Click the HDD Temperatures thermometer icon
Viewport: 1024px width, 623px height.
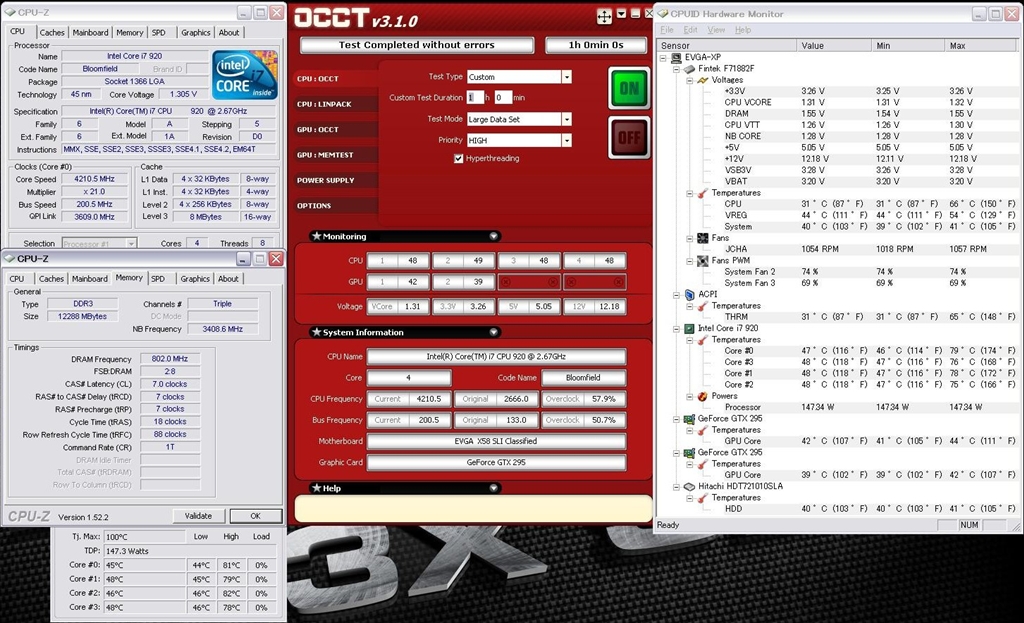click(702, 498)
